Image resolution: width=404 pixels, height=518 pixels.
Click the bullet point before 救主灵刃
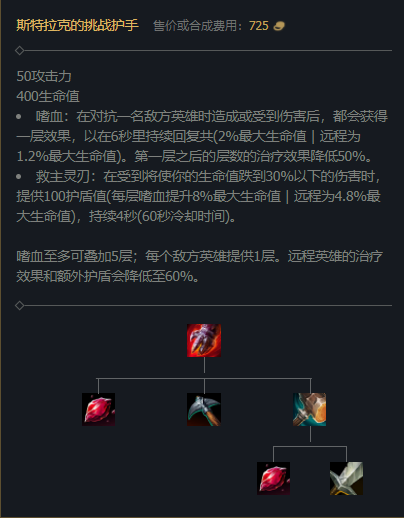point(19,177)
